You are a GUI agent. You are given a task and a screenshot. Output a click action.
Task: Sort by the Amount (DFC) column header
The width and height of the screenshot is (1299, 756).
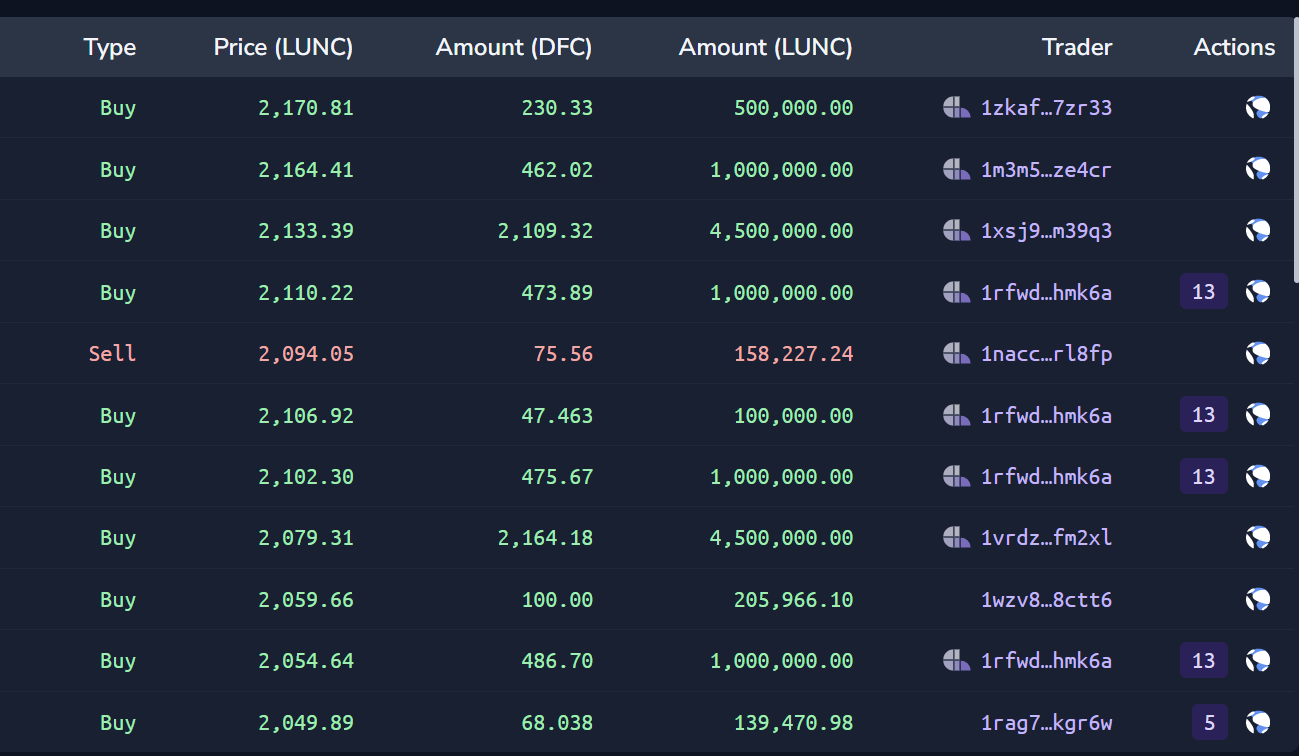(x=514, y=47)
